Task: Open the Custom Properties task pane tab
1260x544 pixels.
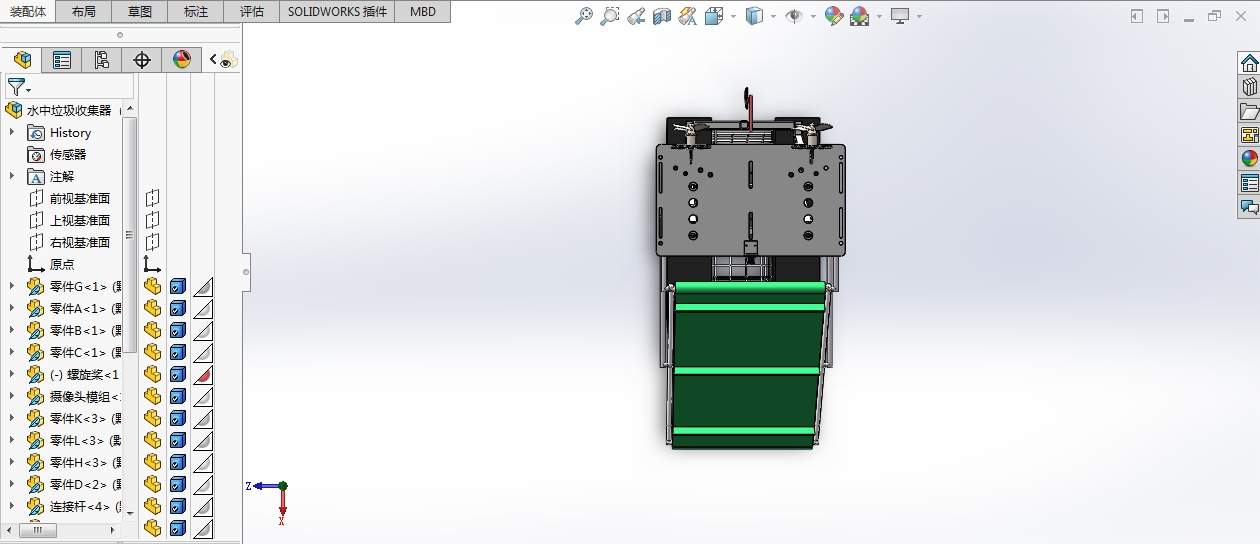Action: [1249, 183]
